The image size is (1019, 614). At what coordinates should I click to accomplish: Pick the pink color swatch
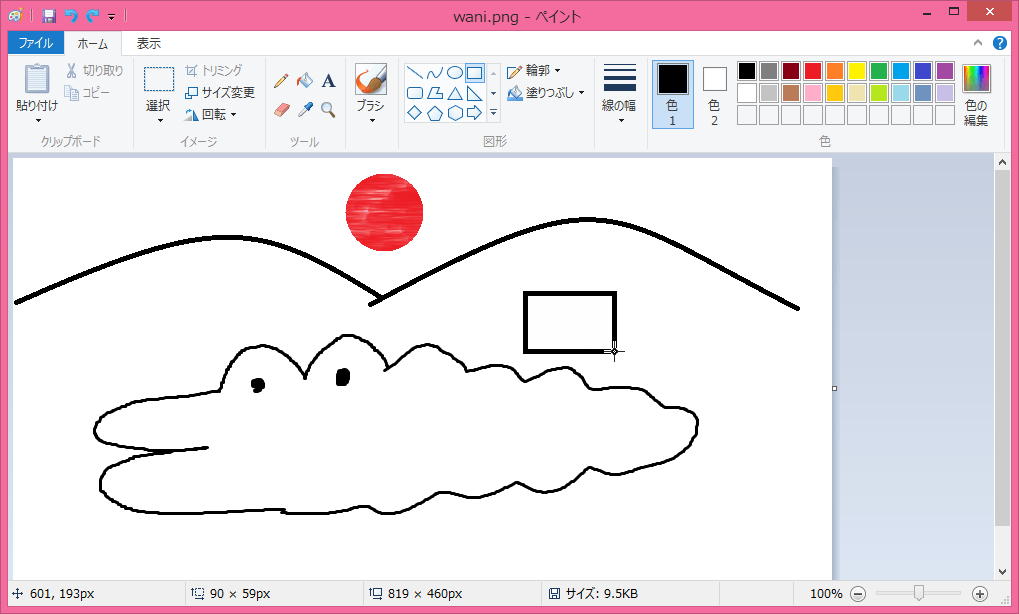813,93
